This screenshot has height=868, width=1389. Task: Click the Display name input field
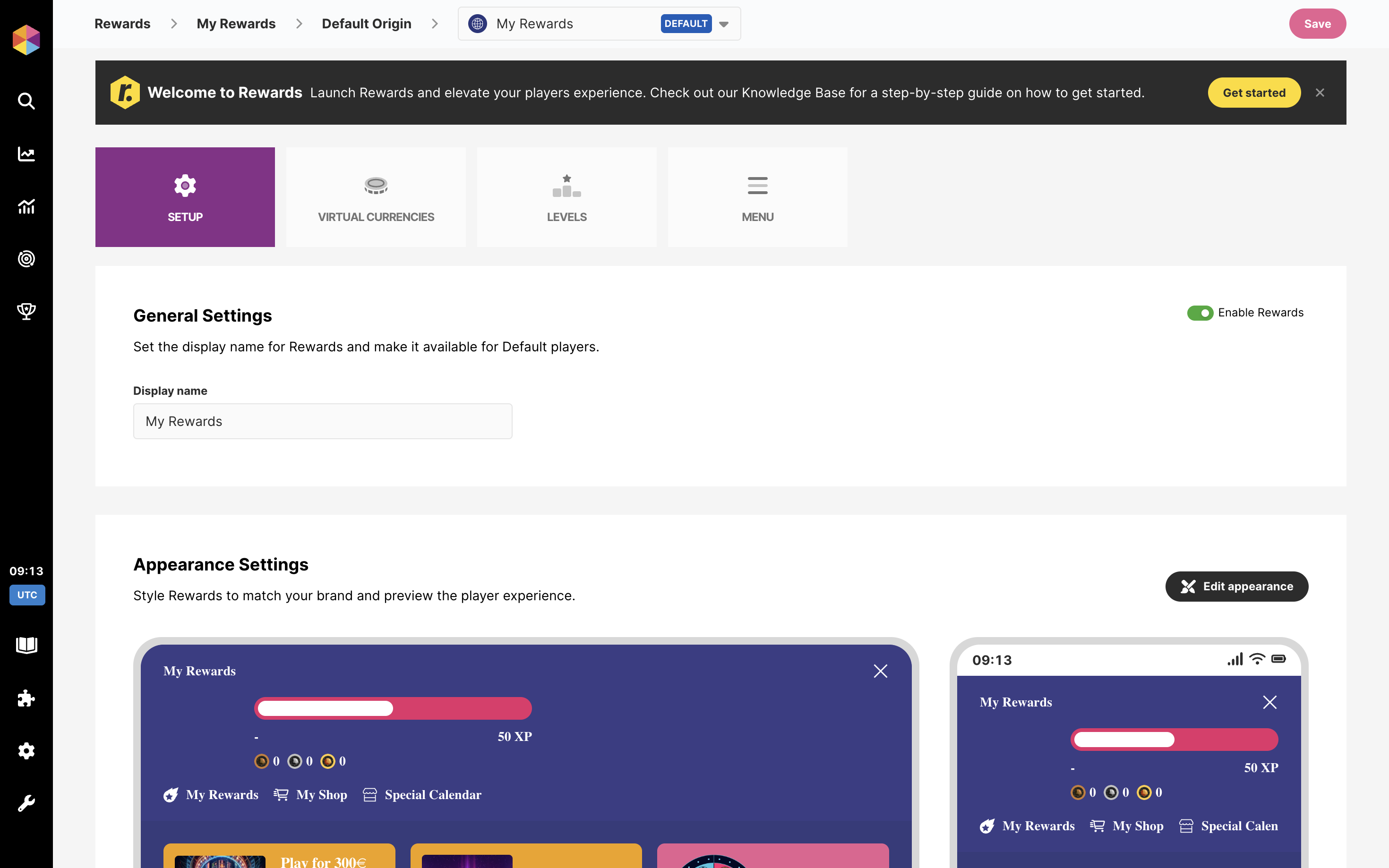(323, 421)
